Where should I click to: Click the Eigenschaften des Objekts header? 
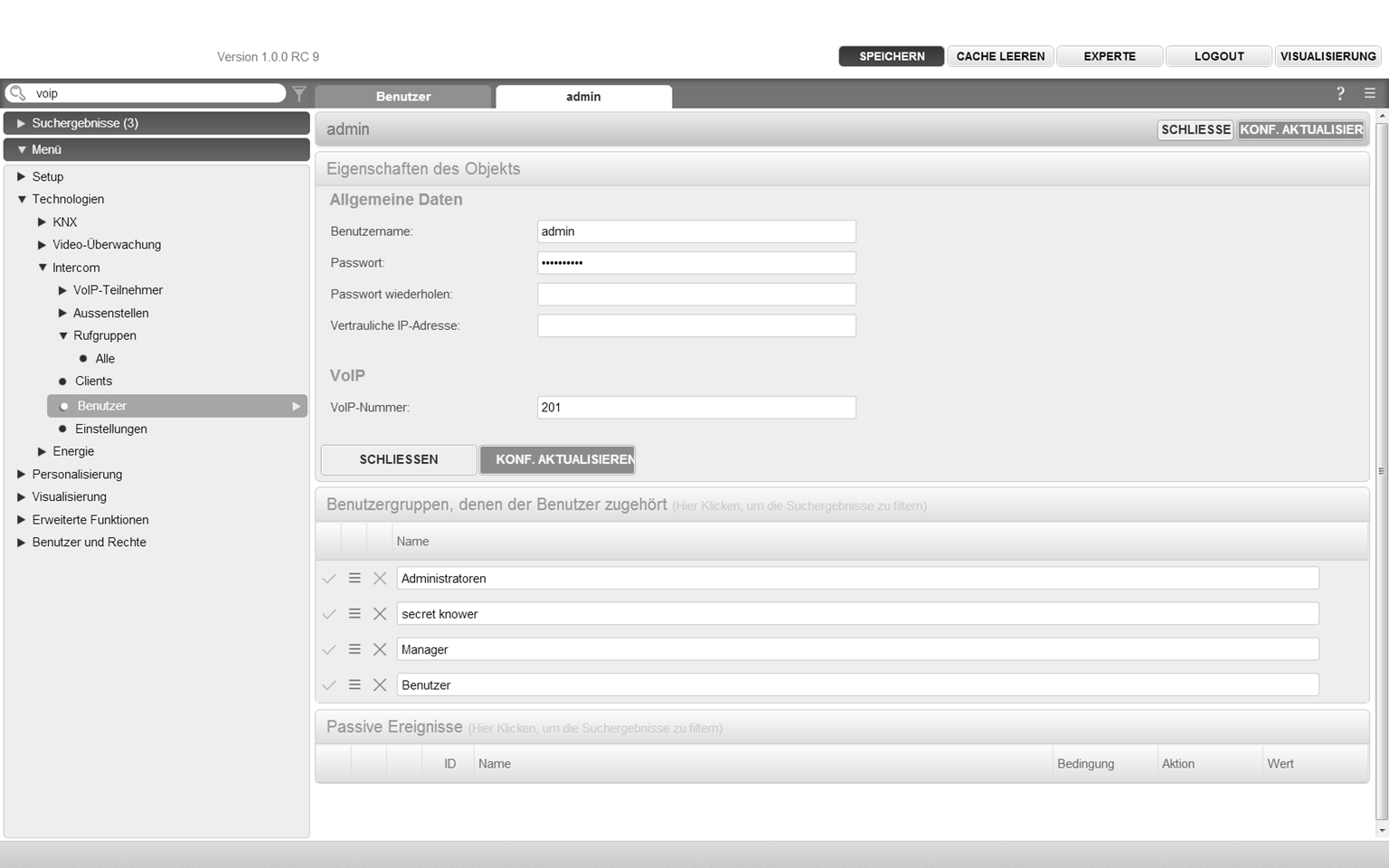coord(842,169)
